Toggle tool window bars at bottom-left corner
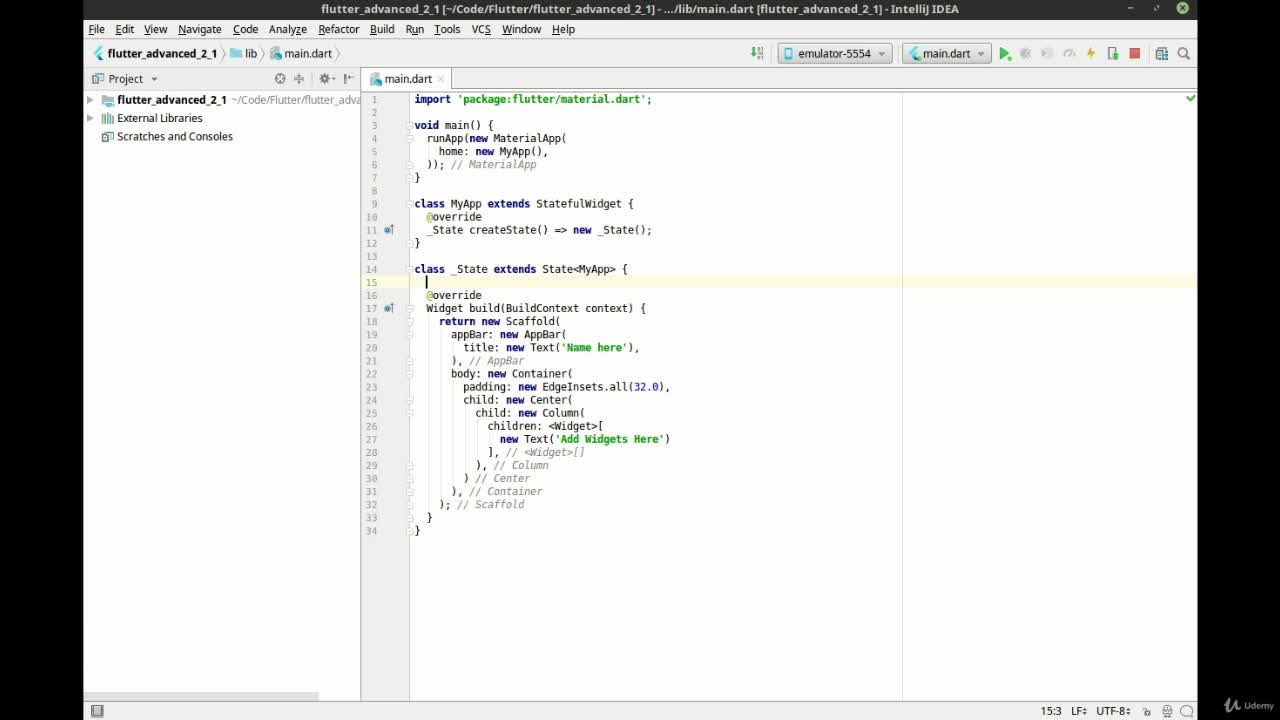The width and height of the screenshot is (1280, 720). tap(97, 711)
